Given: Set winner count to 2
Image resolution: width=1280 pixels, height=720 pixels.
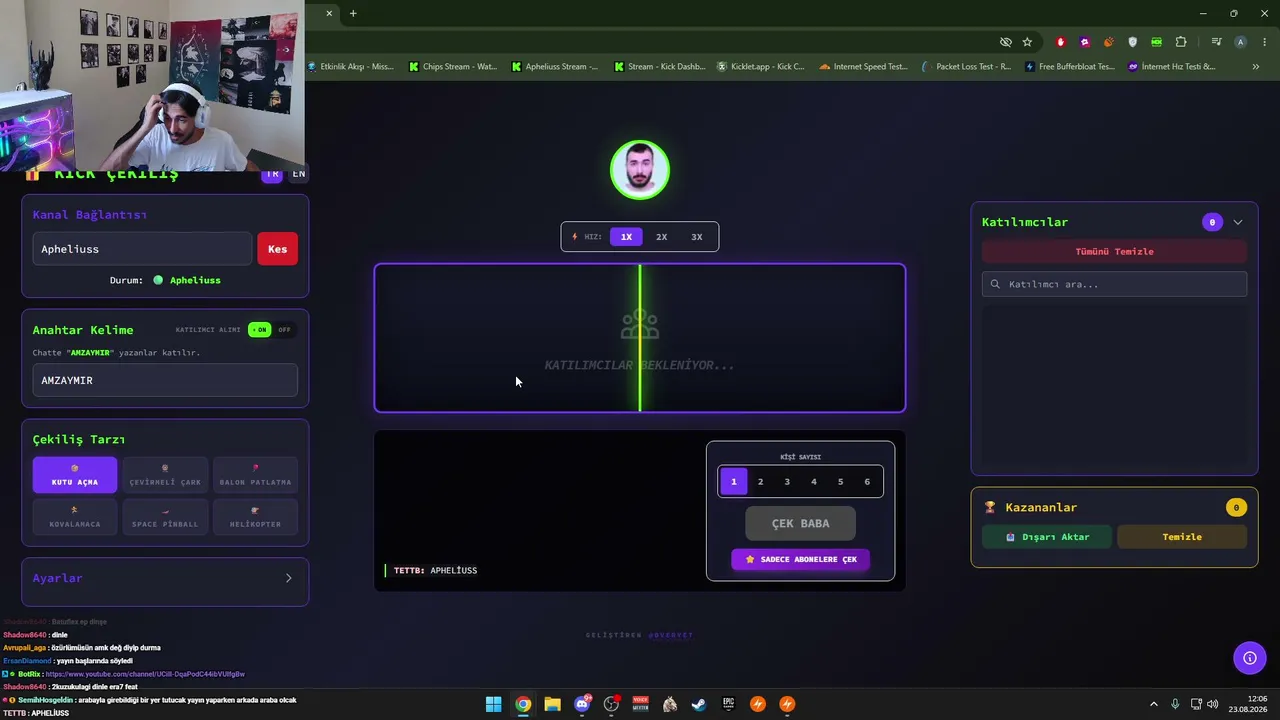Looking at the screenshot, I should (x=760, y=482).
